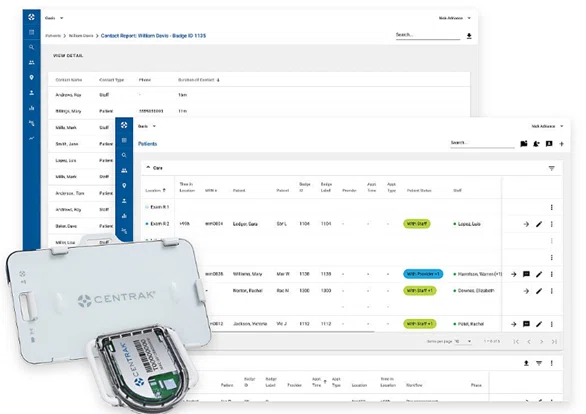Open the filter icon in the Care panel

(552, 168)
